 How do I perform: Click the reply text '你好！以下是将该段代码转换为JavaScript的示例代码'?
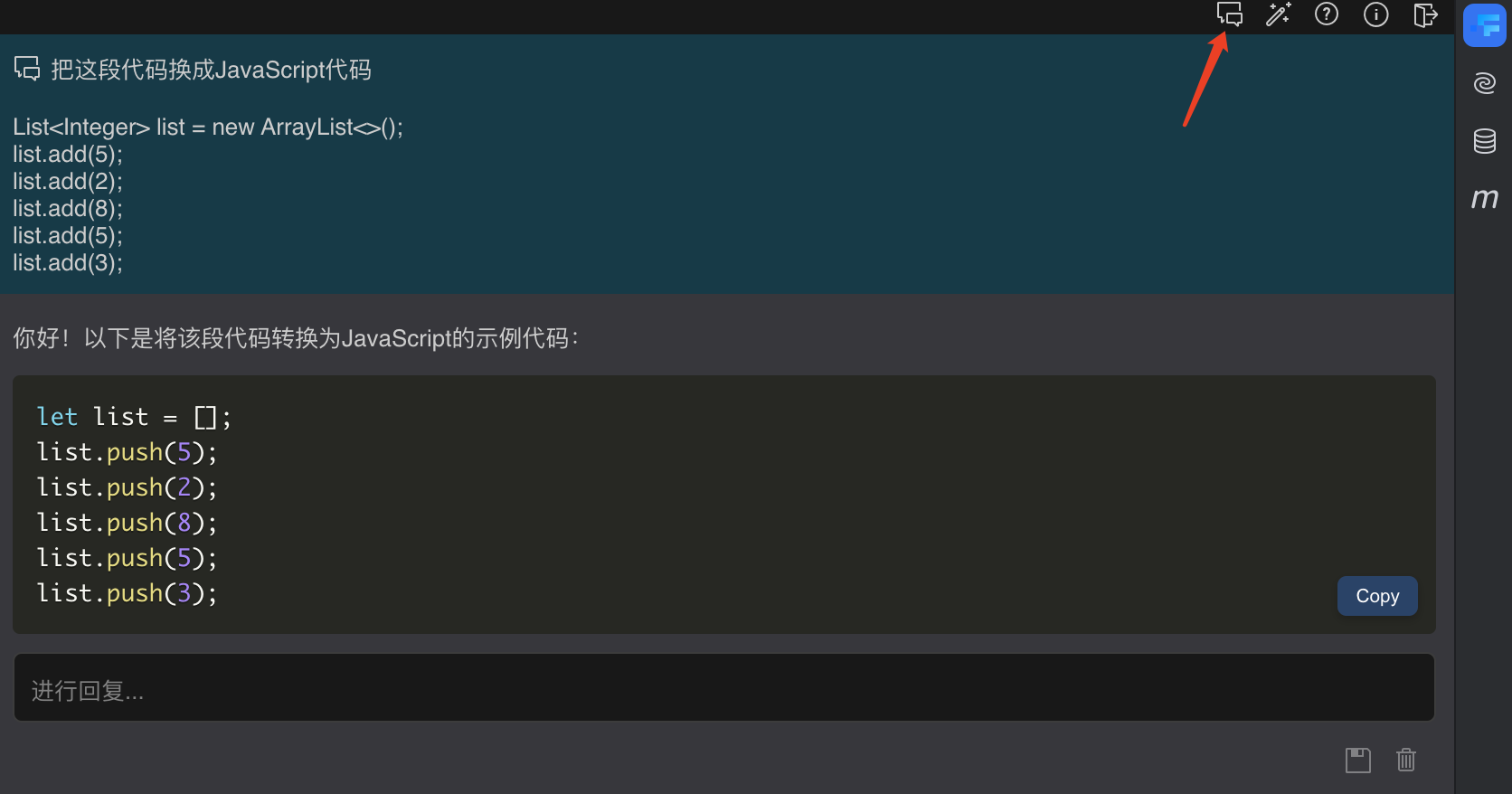tap(295, 338)
